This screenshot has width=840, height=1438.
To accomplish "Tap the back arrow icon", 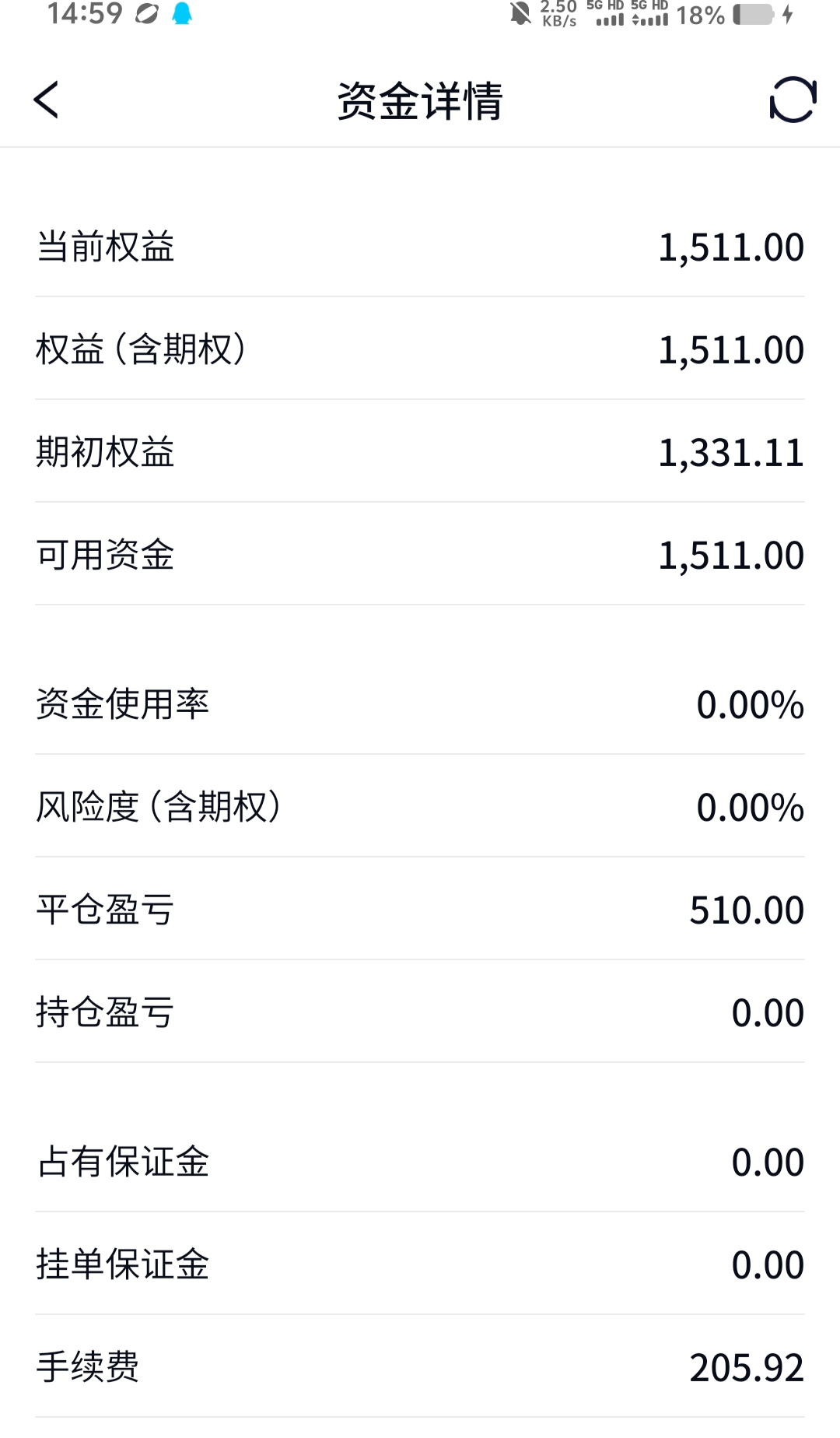I will pyautogui.click(x=46, y=100).
